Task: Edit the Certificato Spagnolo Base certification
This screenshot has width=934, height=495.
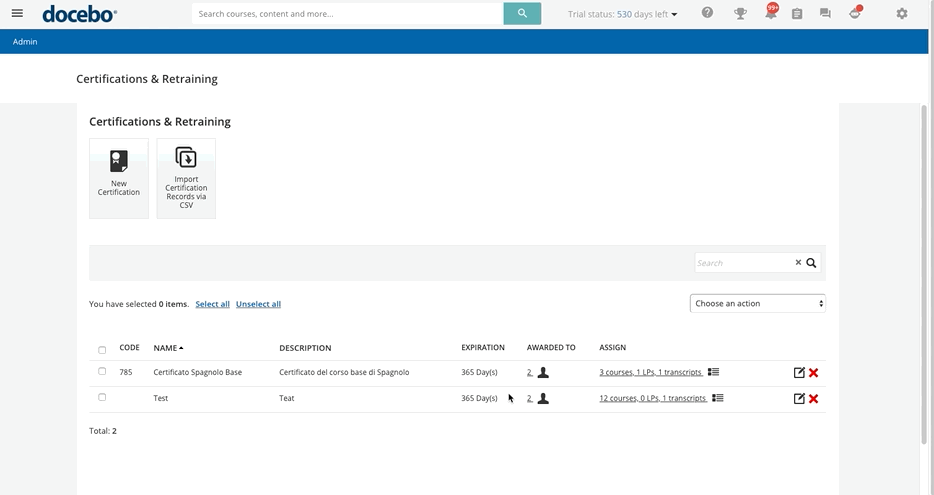Action: [x=799, y=372]
